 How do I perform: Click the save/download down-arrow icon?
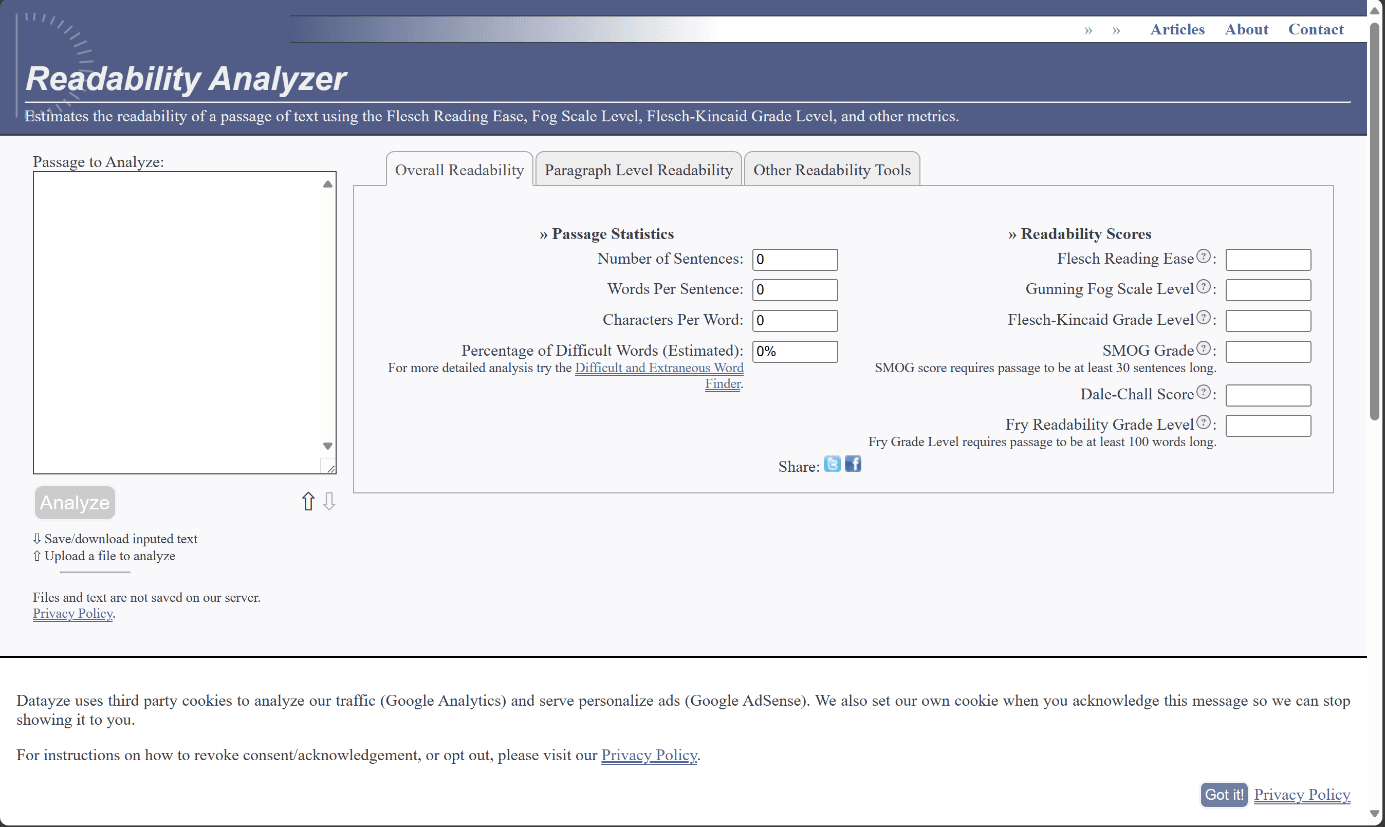point(329,502)
